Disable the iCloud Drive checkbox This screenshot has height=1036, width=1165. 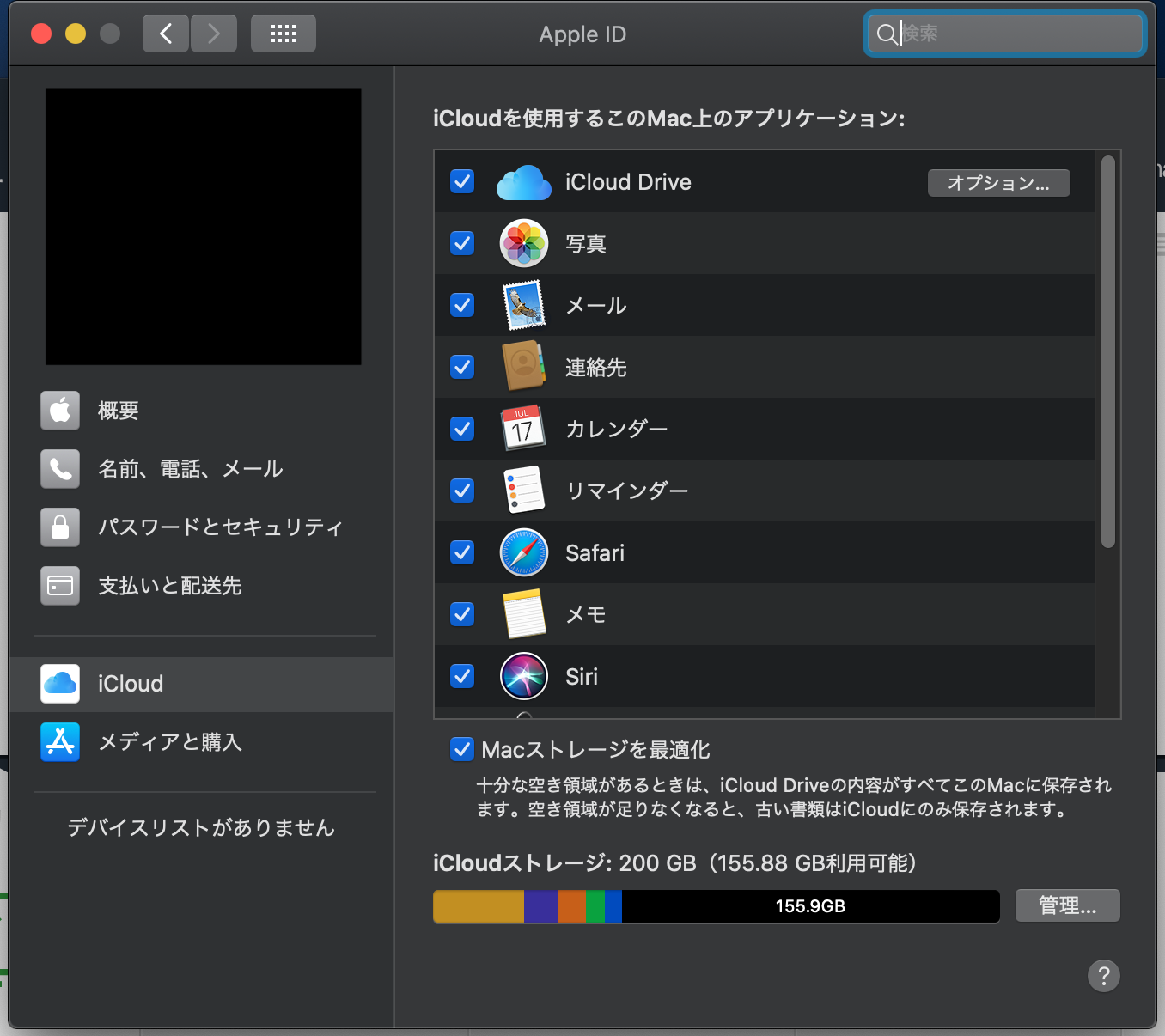point(461,181)
